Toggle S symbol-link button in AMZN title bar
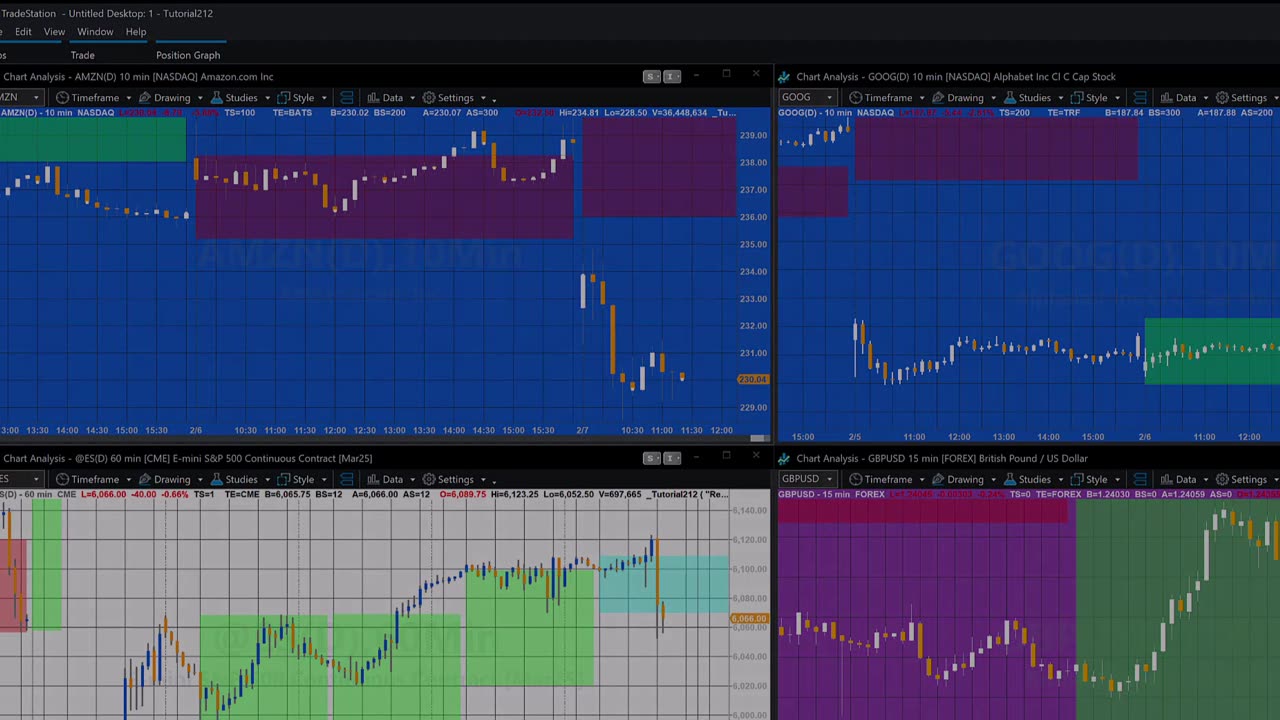Screen dimensions: 1280x720 [x=652, y=77]
